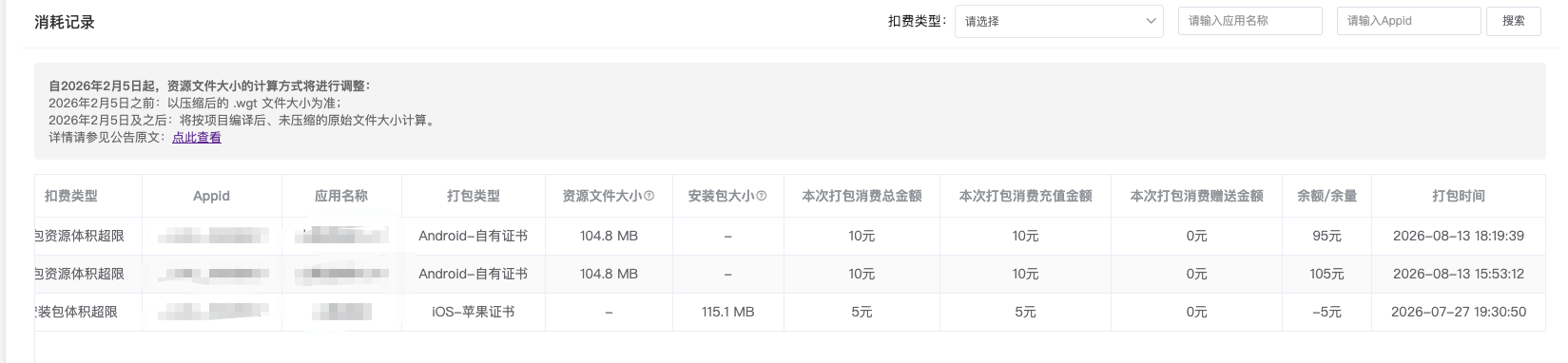Click the help icon beside 资源文件大小

[x=649, y=196]
